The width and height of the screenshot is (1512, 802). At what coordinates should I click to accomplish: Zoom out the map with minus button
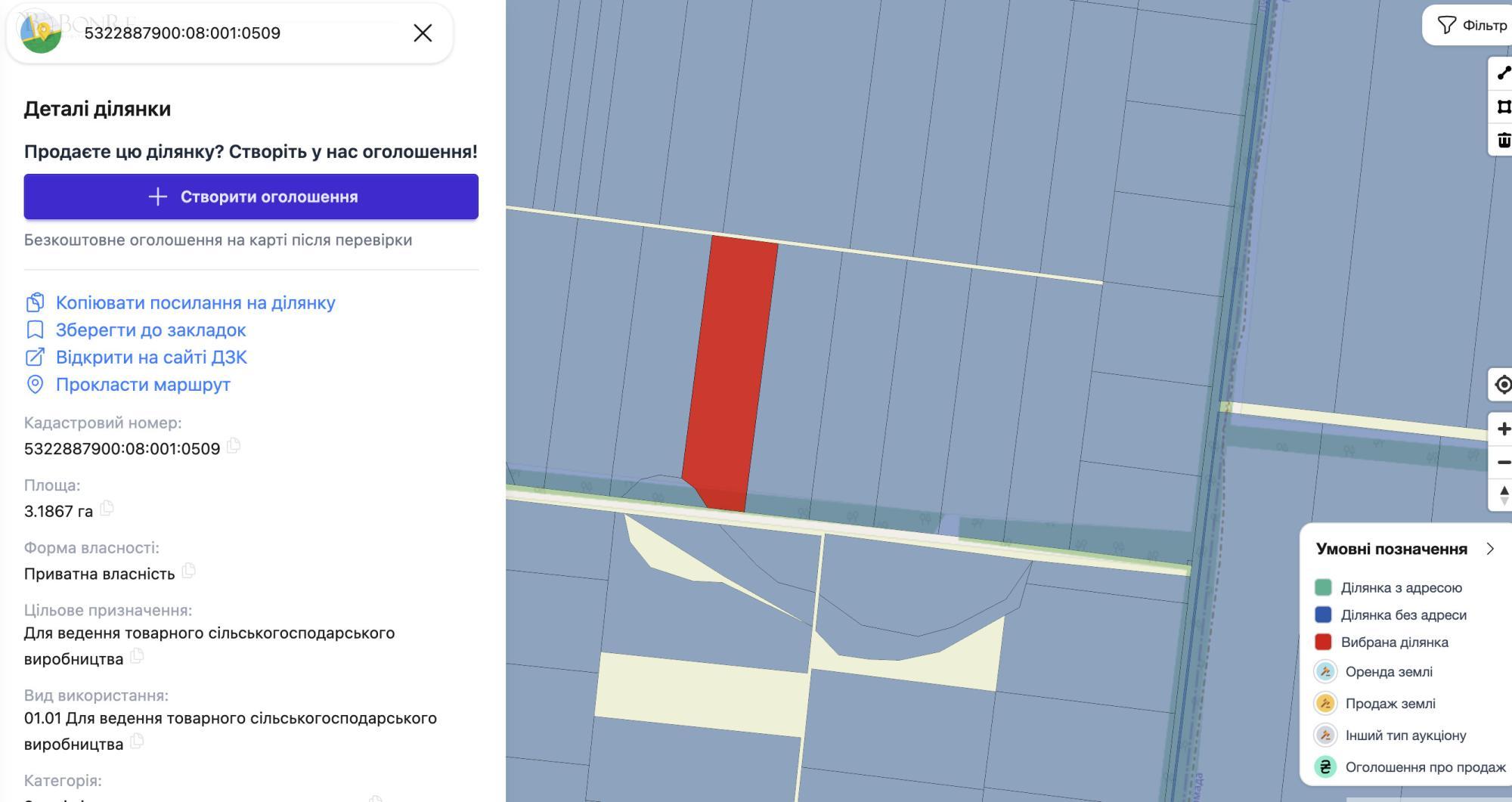pos(1503,463)
